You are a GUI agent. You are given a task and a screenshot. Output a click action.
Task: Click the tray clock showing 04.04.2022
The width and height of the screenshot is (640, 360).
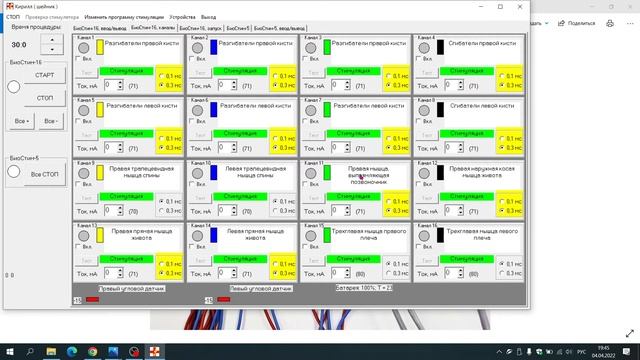click(603, 351)
